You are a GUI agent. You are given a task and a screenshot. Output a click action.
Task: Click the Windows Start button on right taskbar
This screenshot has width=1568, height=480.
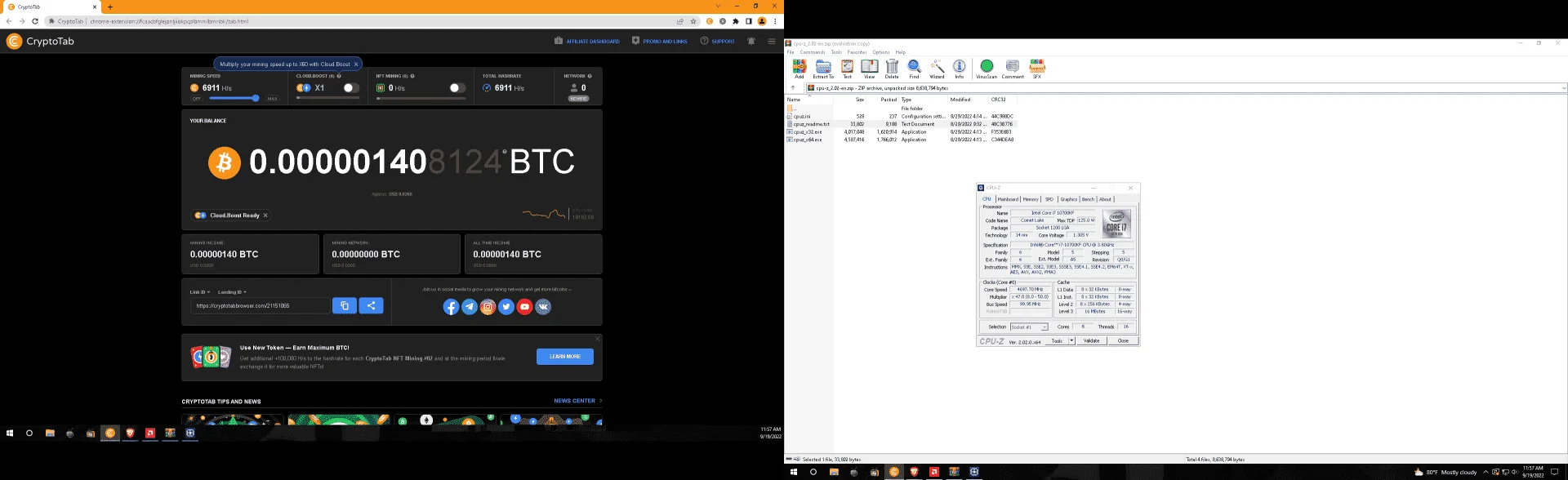tap(793, 472)
